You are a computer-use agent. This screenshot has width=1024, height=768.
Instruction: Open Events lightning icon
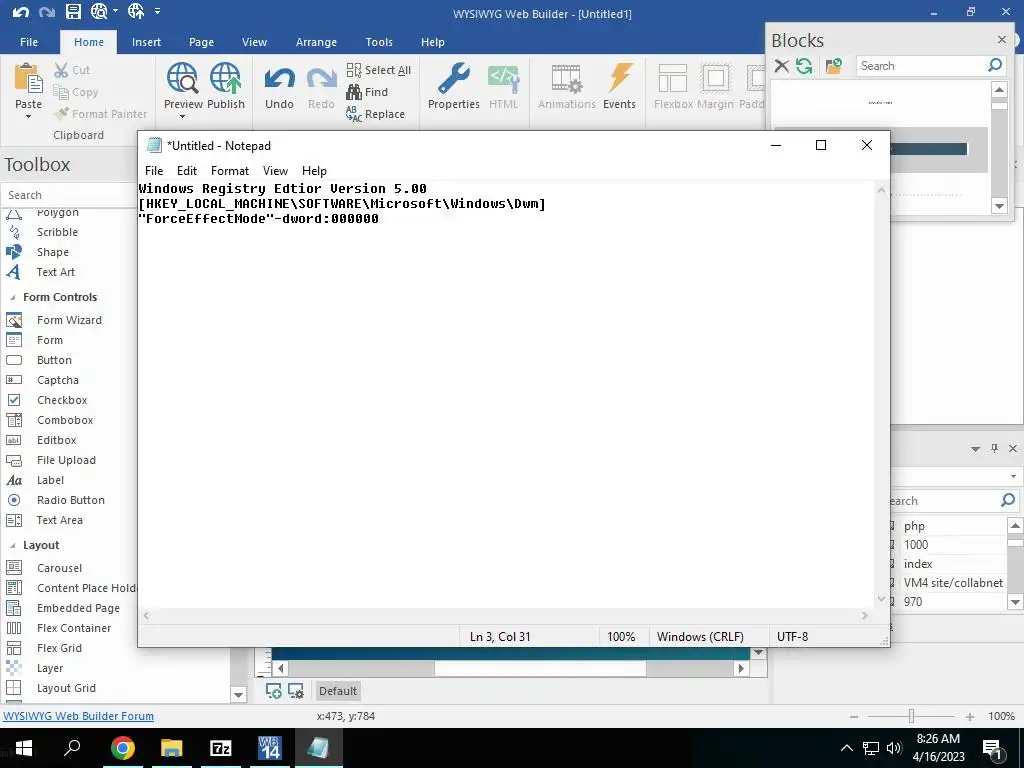tap(619, 78)
